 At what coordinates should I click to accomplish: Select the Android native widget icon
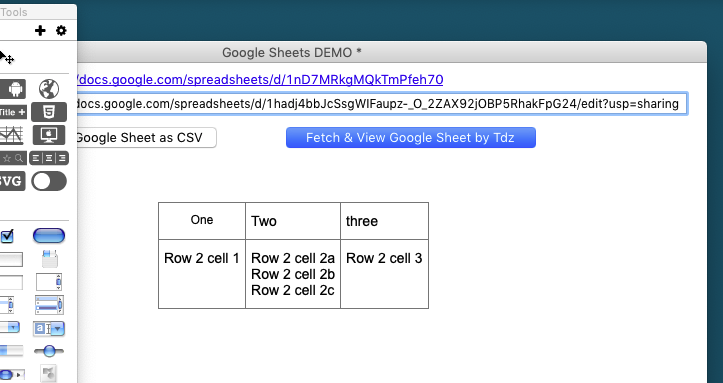[x=12, y=89]
